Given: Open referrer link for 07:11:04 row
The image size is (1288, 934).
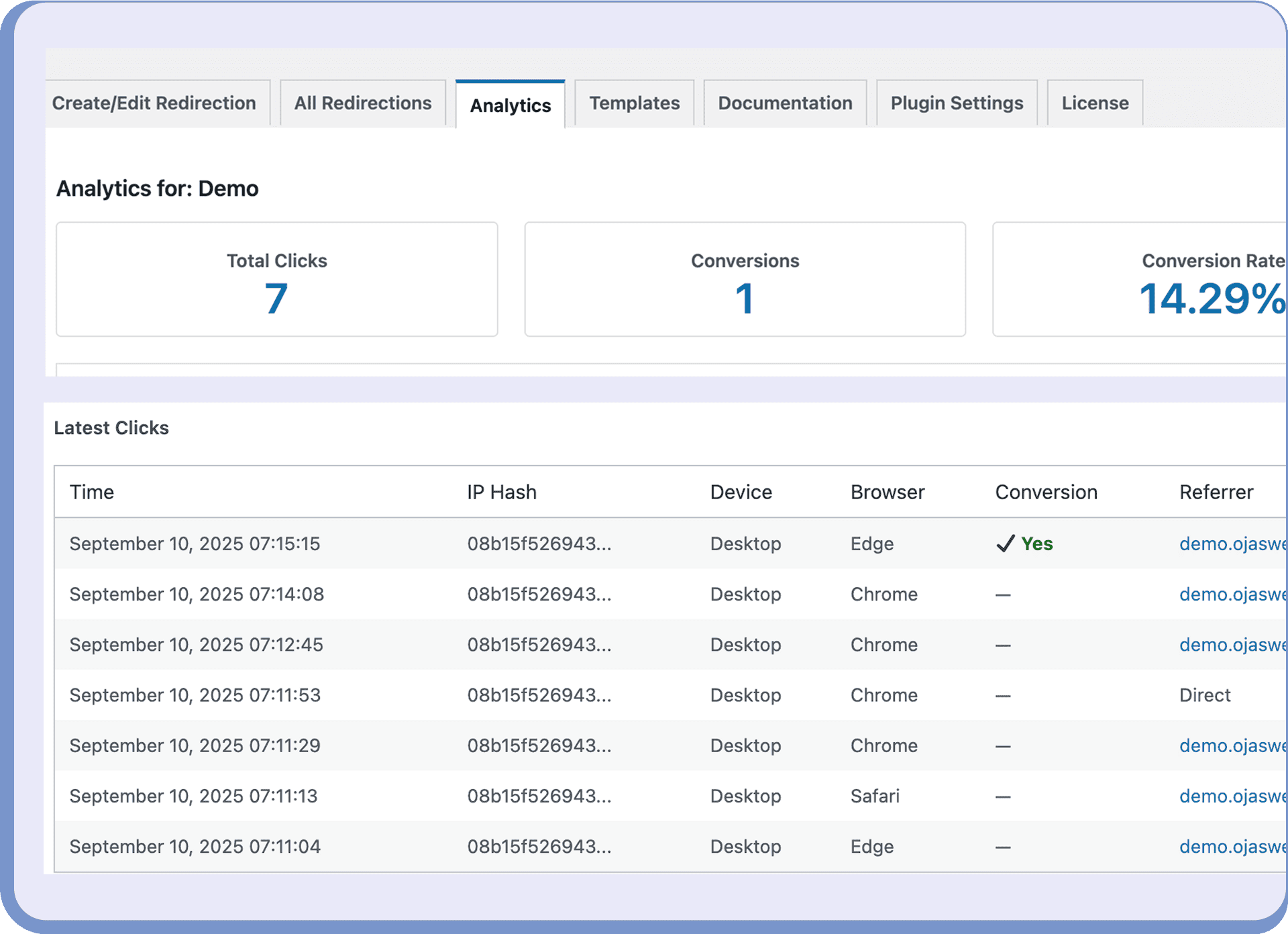Looking at the screenshot, I should (1232, 847).
